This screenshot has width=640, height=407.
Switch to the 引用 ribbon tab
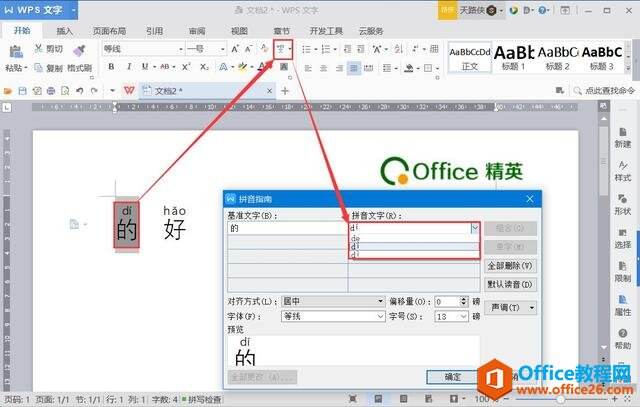154,31
